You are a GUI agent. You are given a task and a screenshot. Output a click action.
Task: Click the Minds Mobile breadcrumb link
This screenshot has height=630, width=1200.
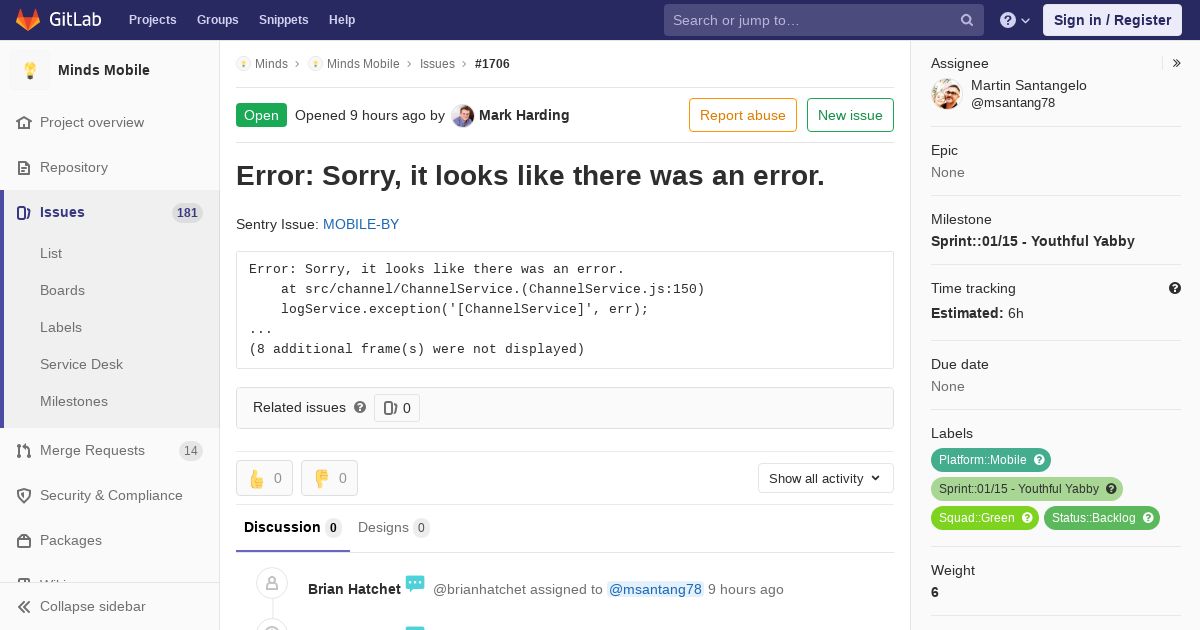[363, 63]
